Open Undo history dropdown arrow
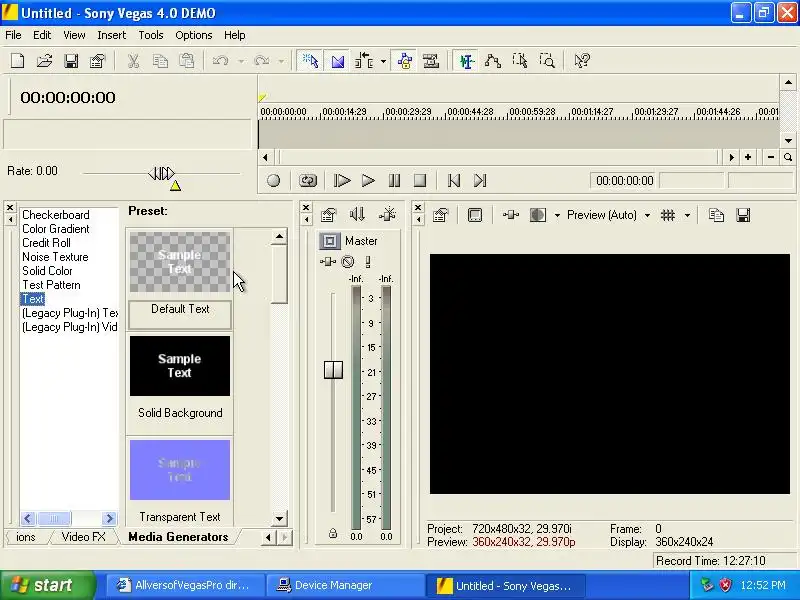The height and width of the screenshot is (600, 800). click(x=241, y=62)
